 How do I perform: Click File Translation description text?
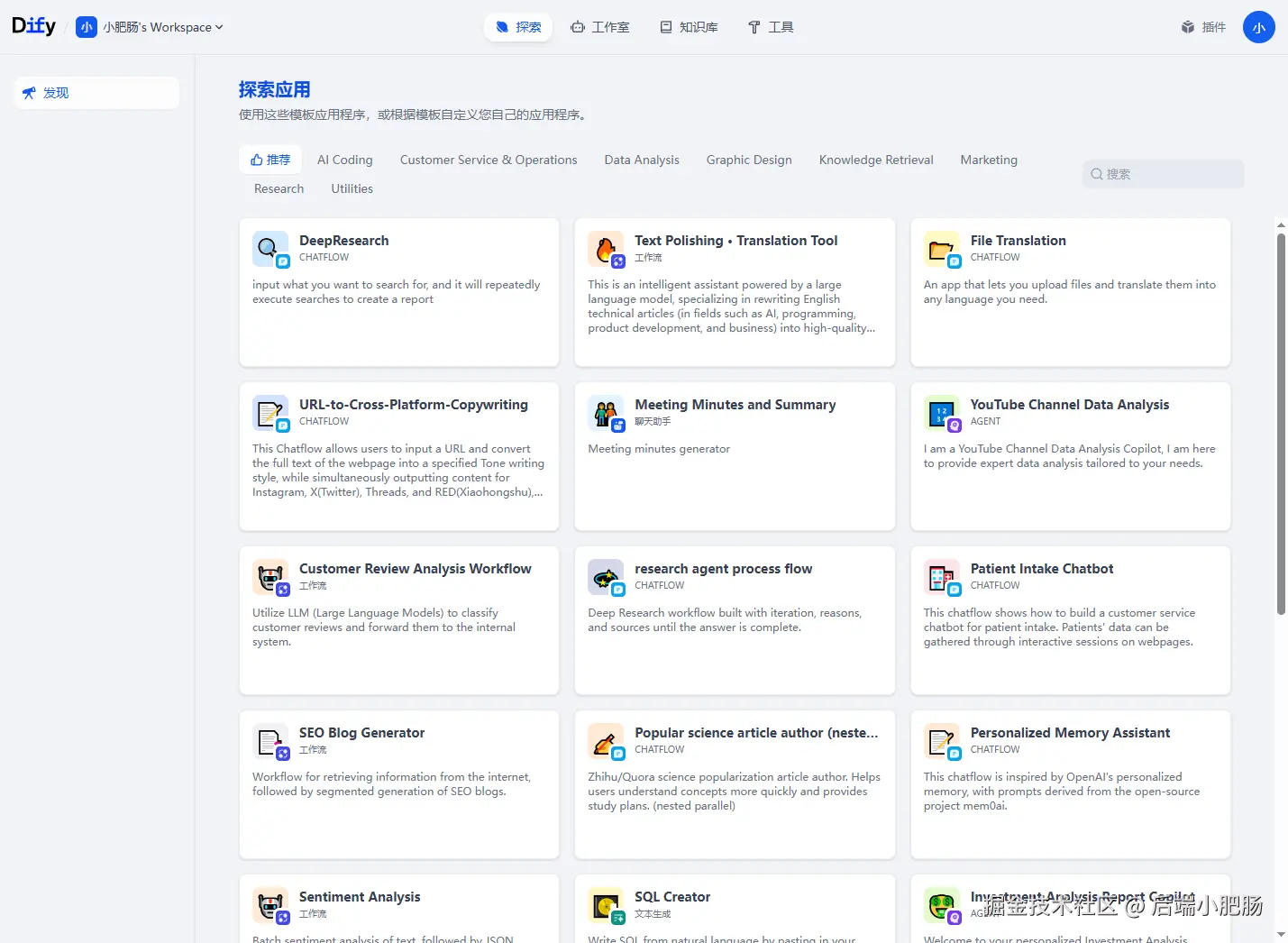click(1070, 292)
